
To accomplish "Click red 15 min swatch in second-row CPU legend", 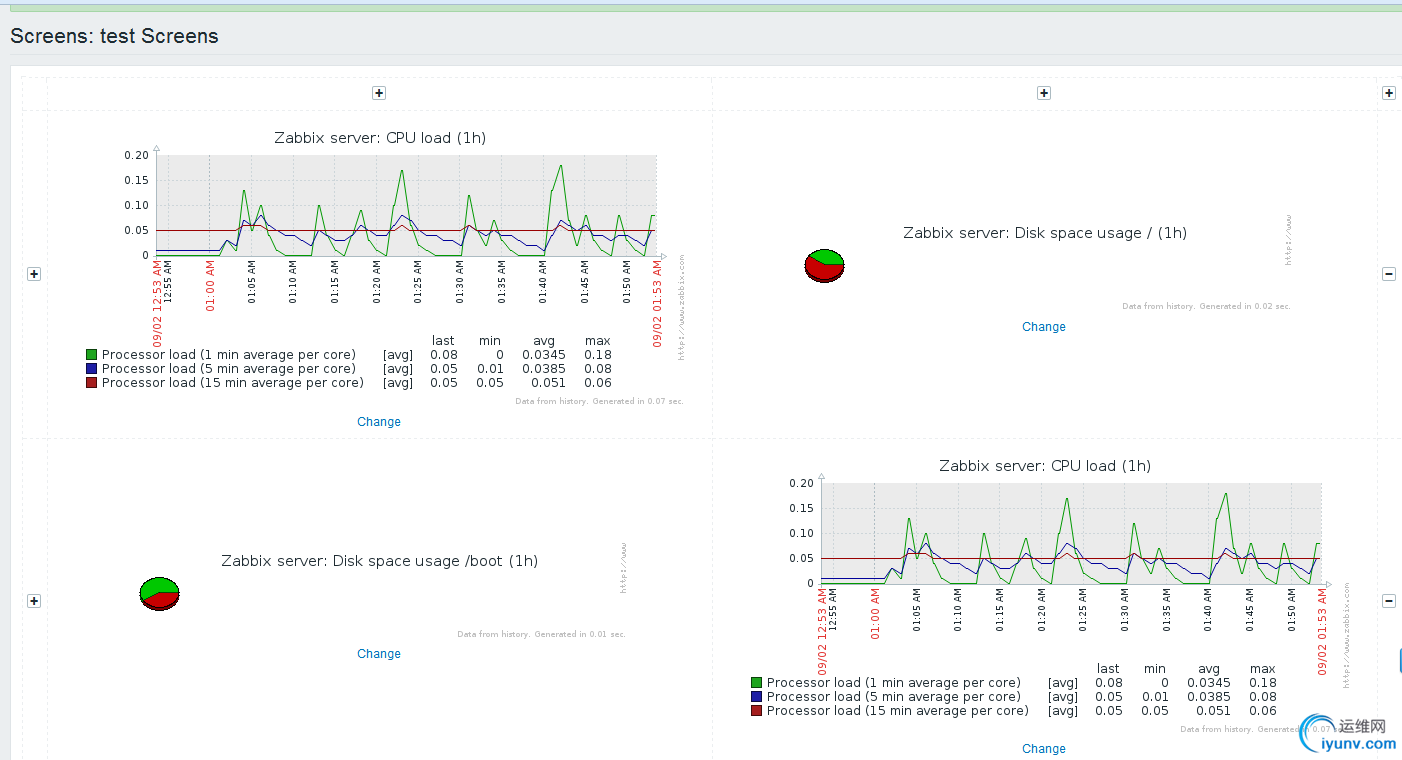I will 757,711.
